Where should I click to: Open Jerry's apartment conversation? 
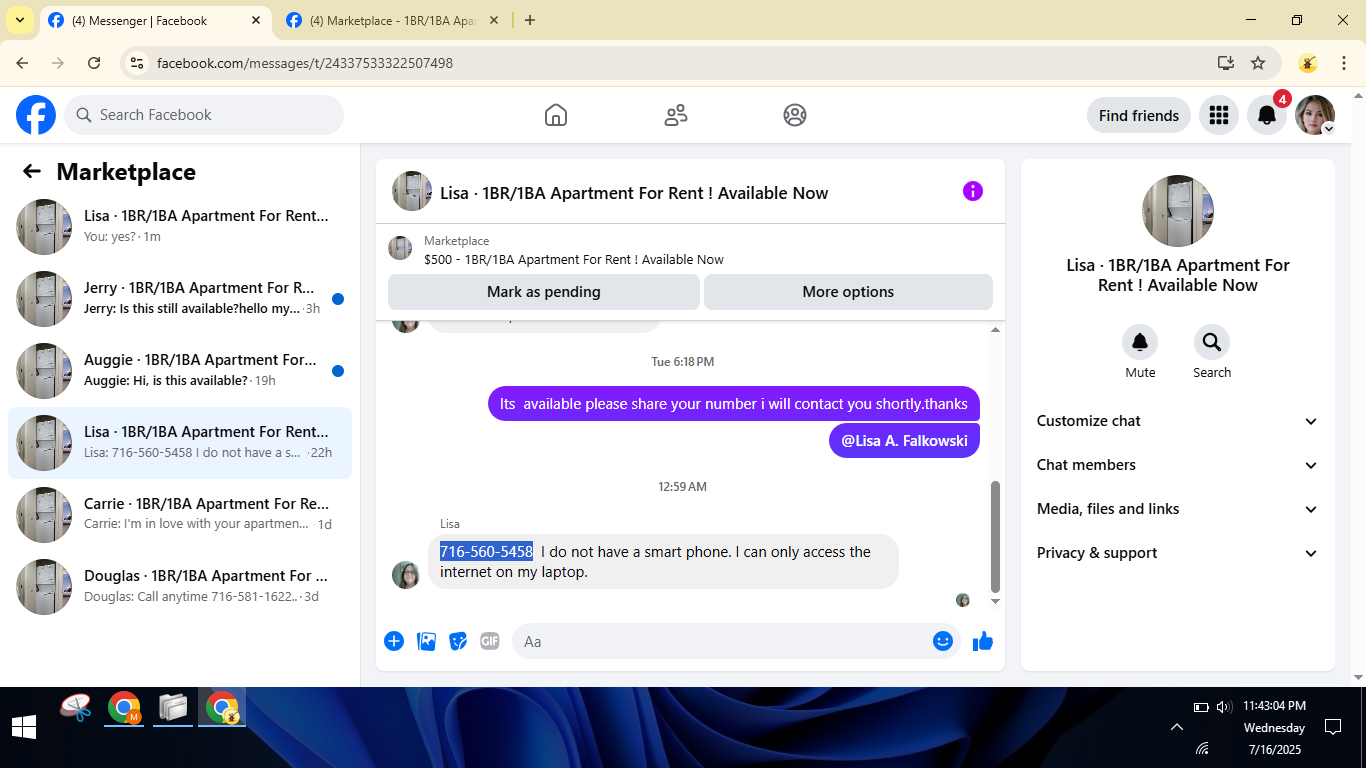click(x=180, y=298)
